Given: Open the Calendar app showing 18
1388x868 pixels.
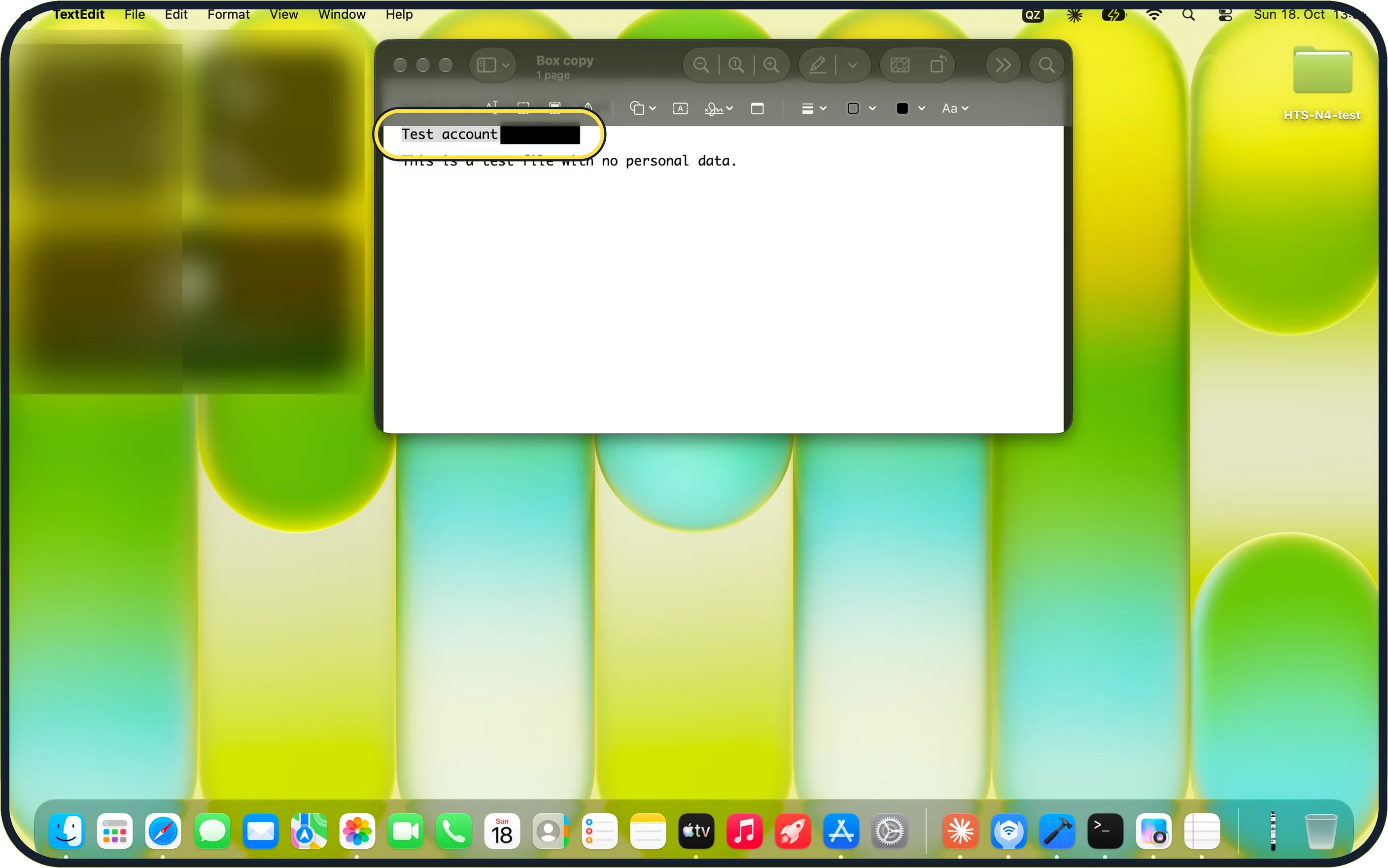Looking at the screenshot, I should pos(502,831).
